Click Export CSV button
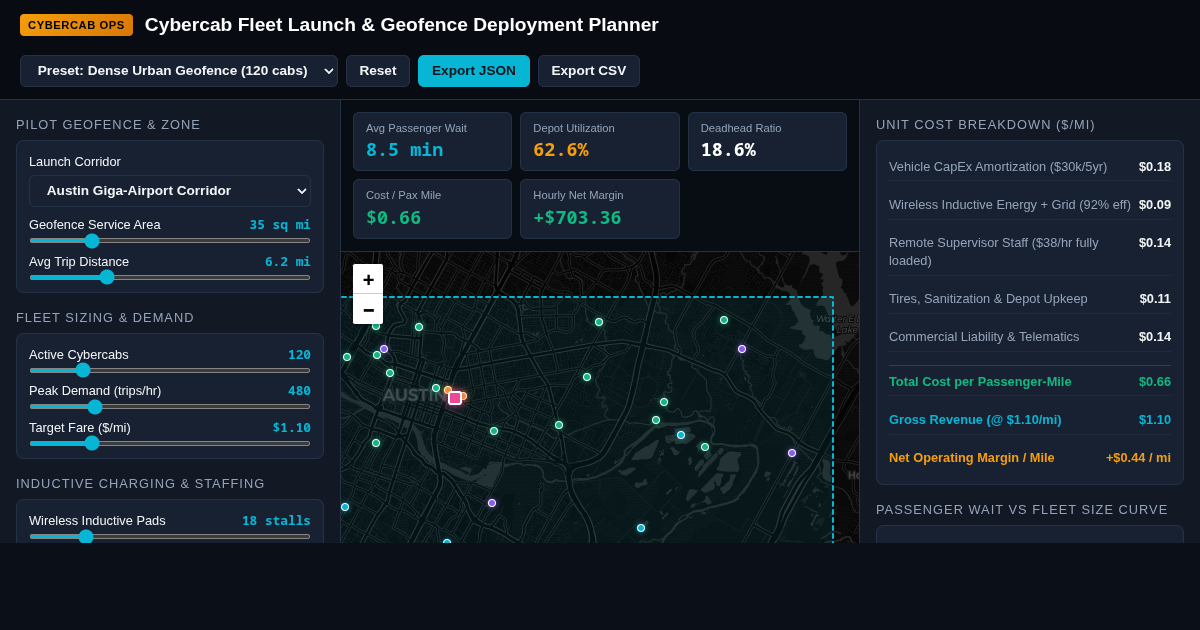Viewport: 1200px width, 630px height. 589,71
